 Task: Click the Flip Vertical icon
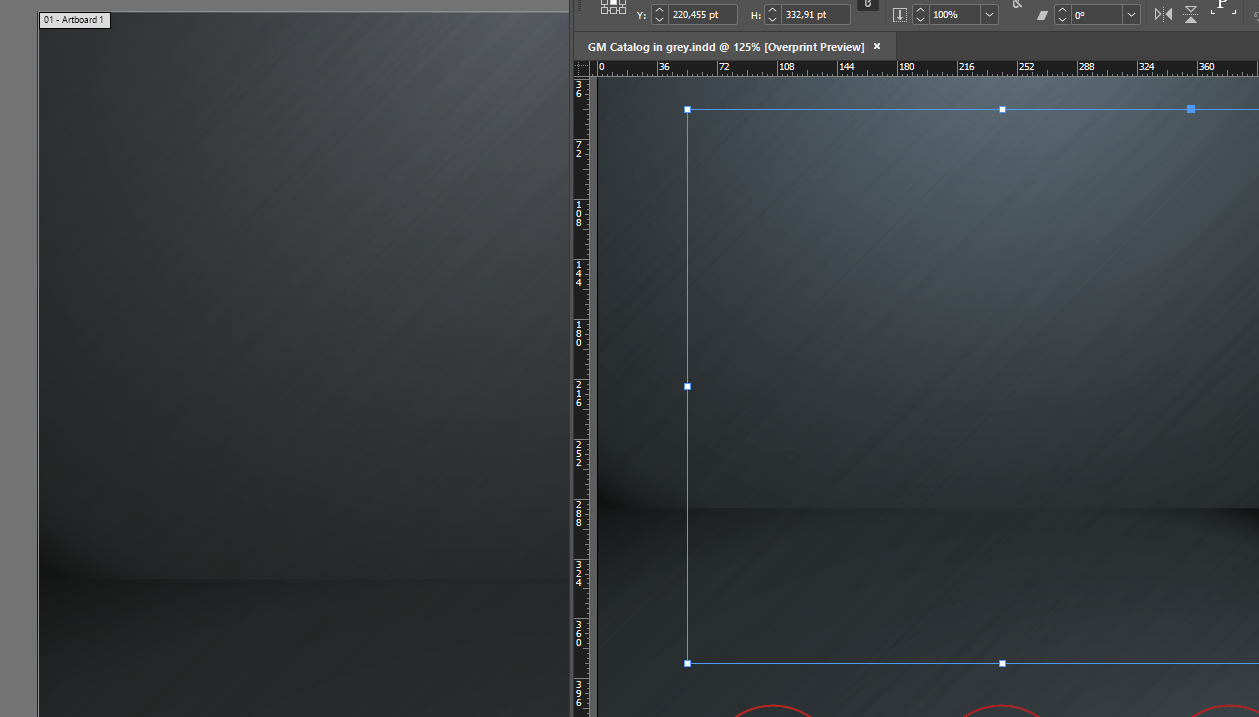[x=1191, y=14]
